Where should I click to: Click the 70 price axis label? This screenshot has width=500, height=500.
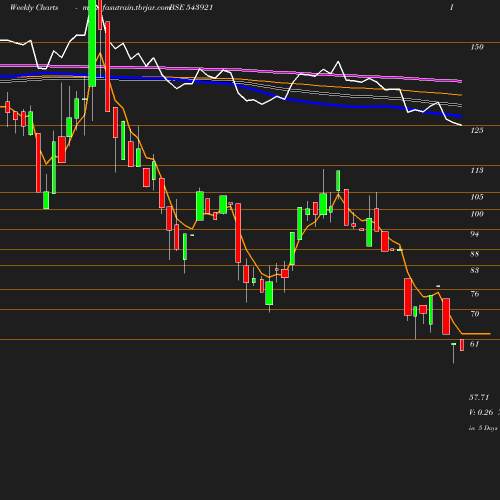coord(475,314)
